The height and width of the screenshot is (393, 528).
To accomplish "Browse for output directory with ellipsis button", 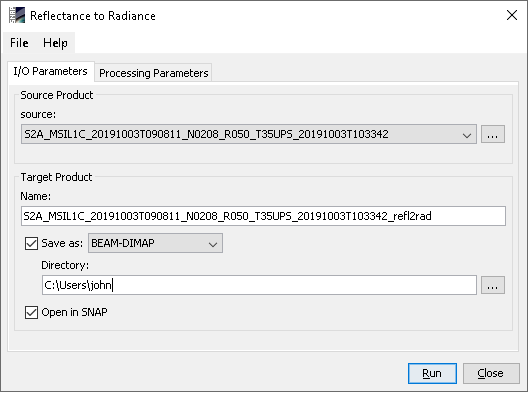I will click(493, 285).
